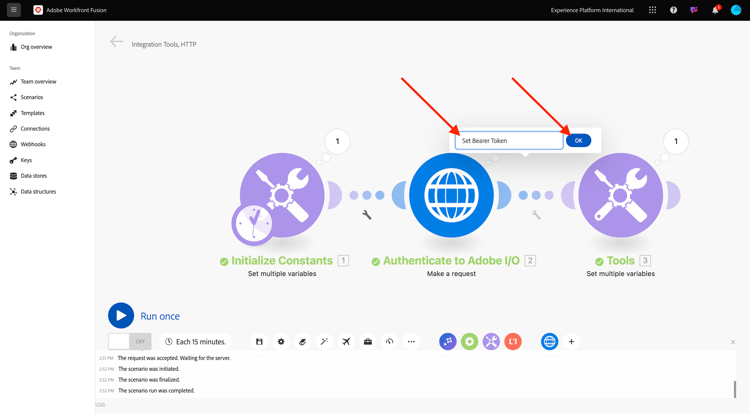Open Keys in the sidebar
Image resolution: width=750 pixels, height=414 pixels.
pyautogui.click(x=21, y=160)
